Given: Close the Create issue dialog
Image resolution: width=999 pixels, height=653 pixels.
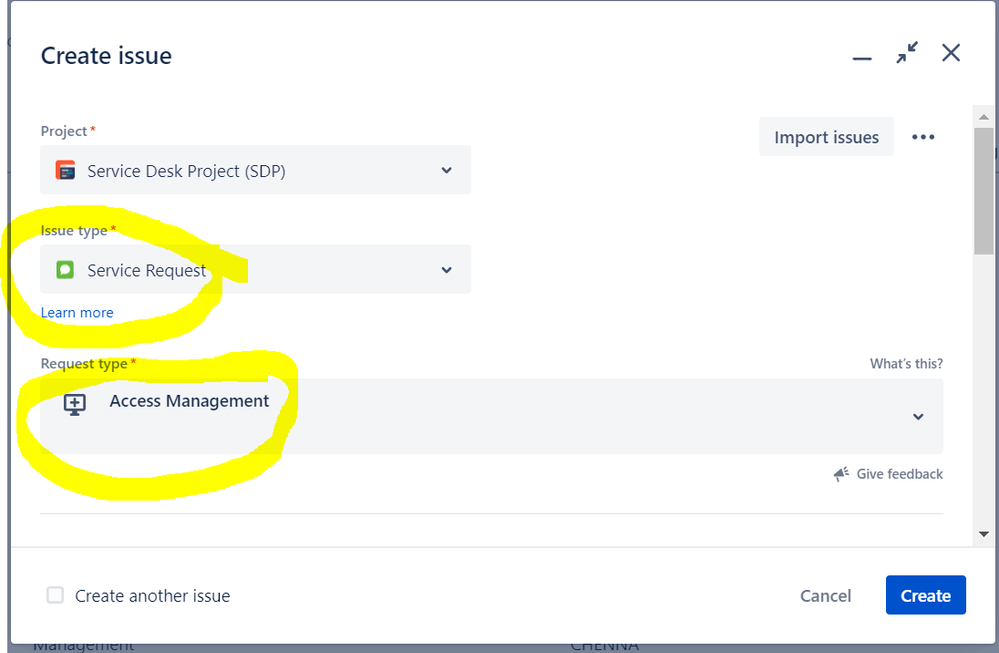Looking at the screenshot, I should [x=951, y=52].
